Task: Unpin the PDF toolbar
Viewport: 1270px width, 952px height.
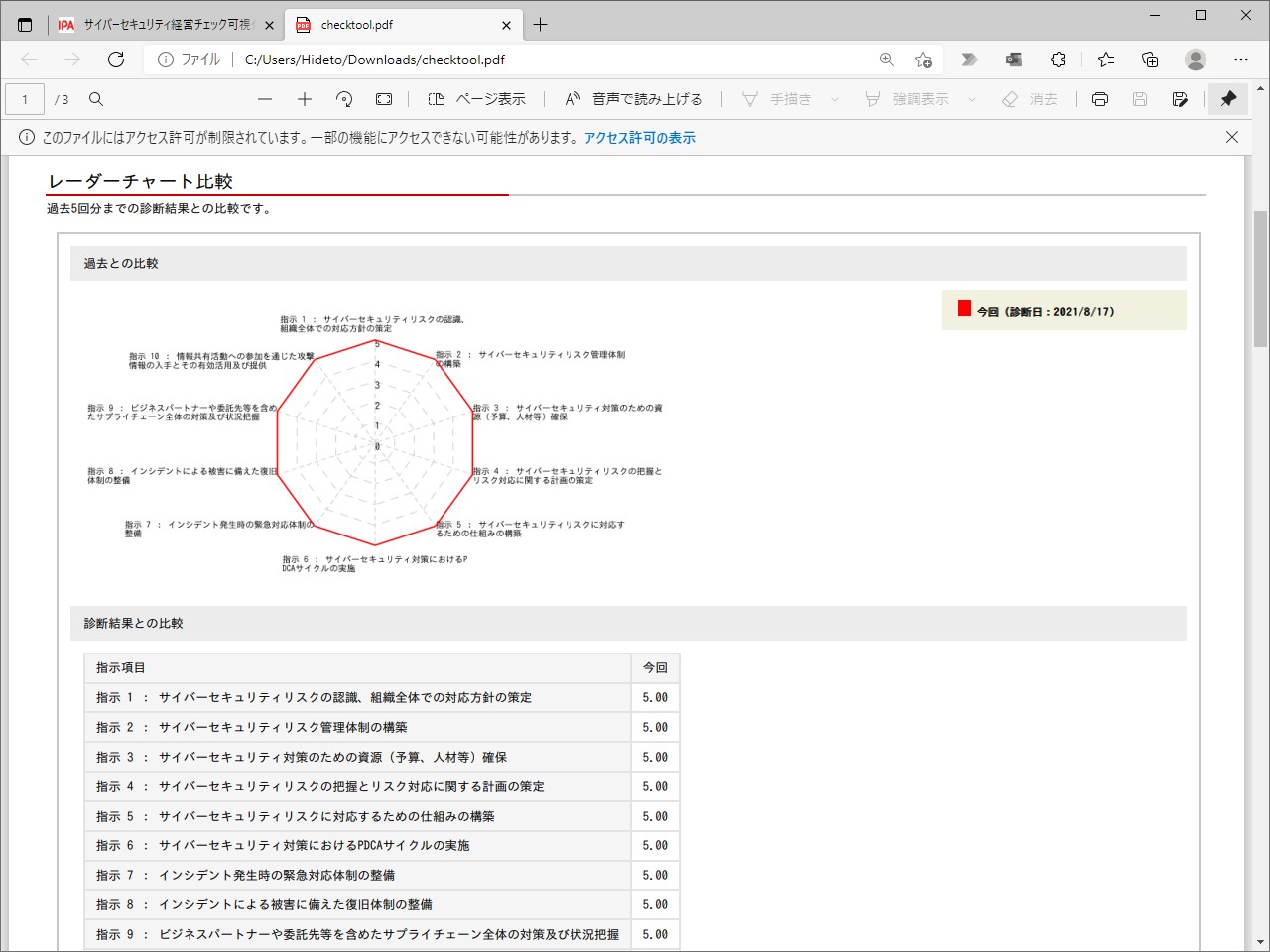Action: [1228, 99]
